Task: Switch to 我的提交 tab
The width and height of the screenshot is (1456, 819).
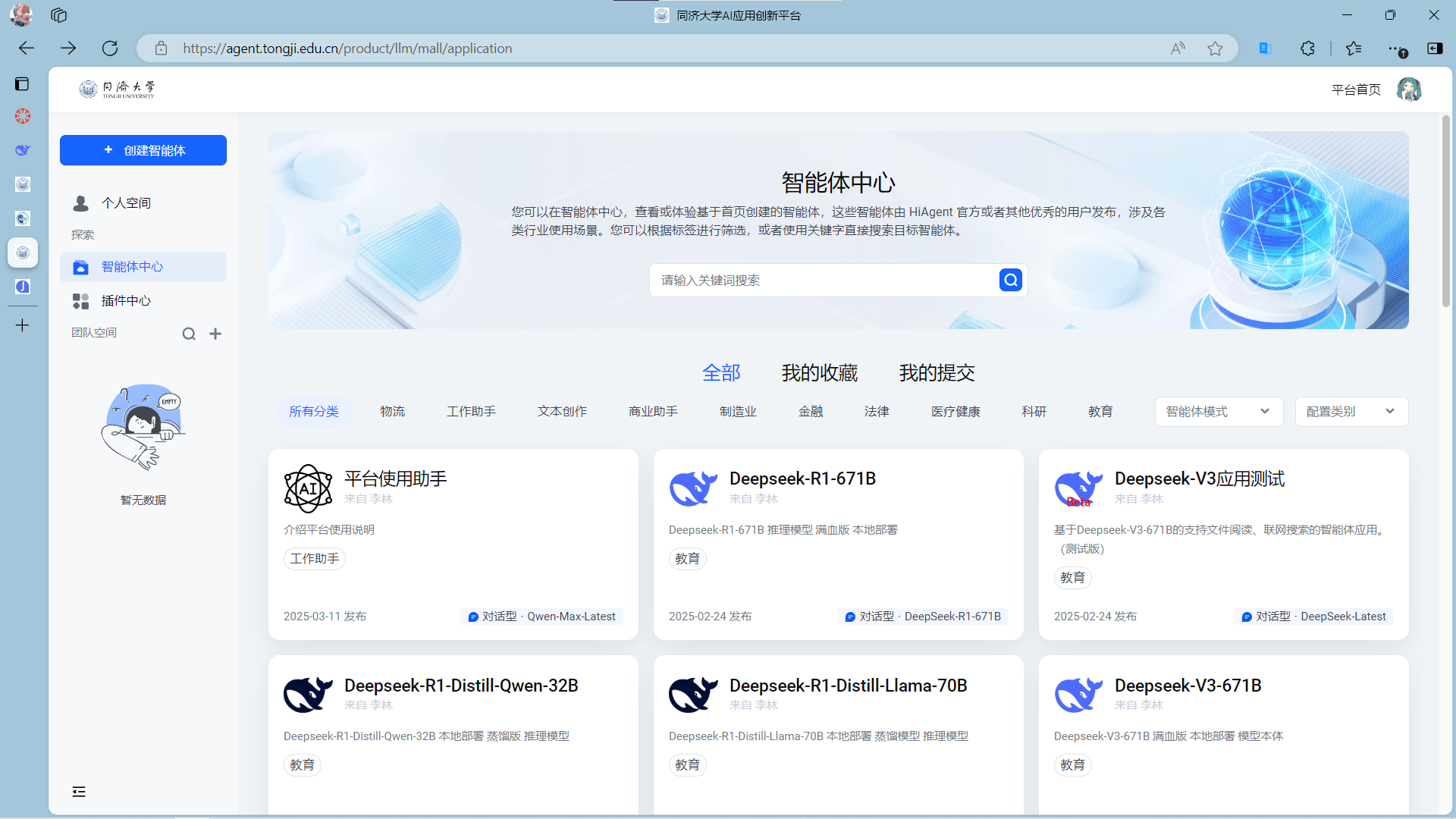Action: [x=937, y=373]
